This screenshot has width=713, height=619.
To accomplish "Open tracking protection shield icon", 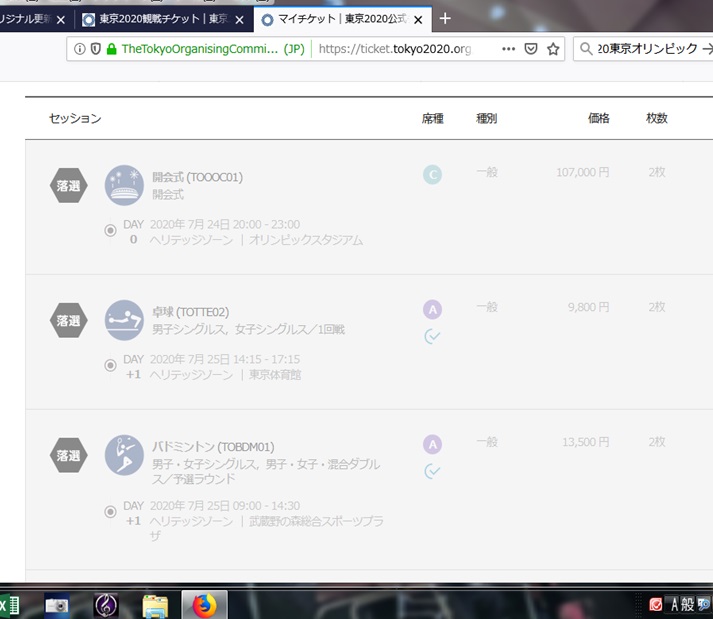I will coord(95,49).
